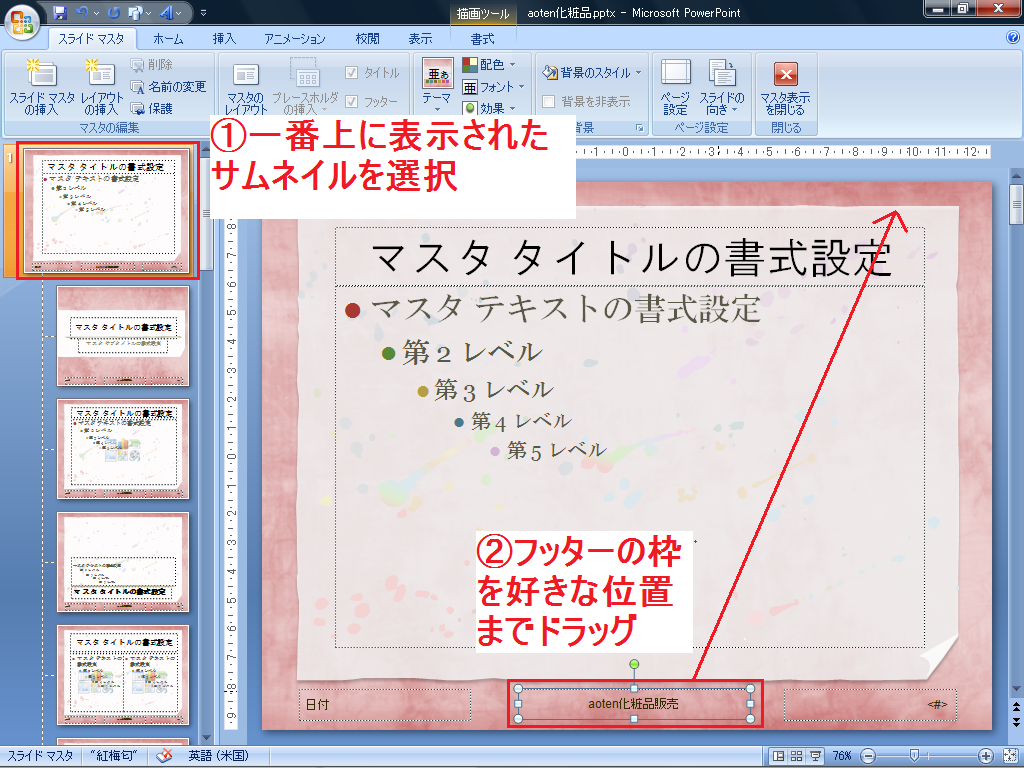Open PowerPoint help question mark icon
The image size is (1024, 768).
(x=1012, y=38)
